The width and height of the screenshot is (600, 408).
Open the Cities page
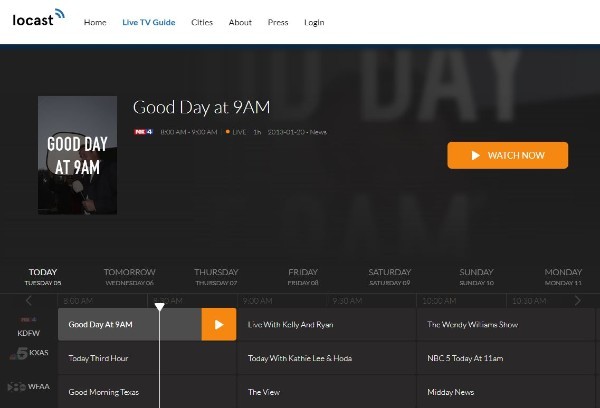pos(202,22)
